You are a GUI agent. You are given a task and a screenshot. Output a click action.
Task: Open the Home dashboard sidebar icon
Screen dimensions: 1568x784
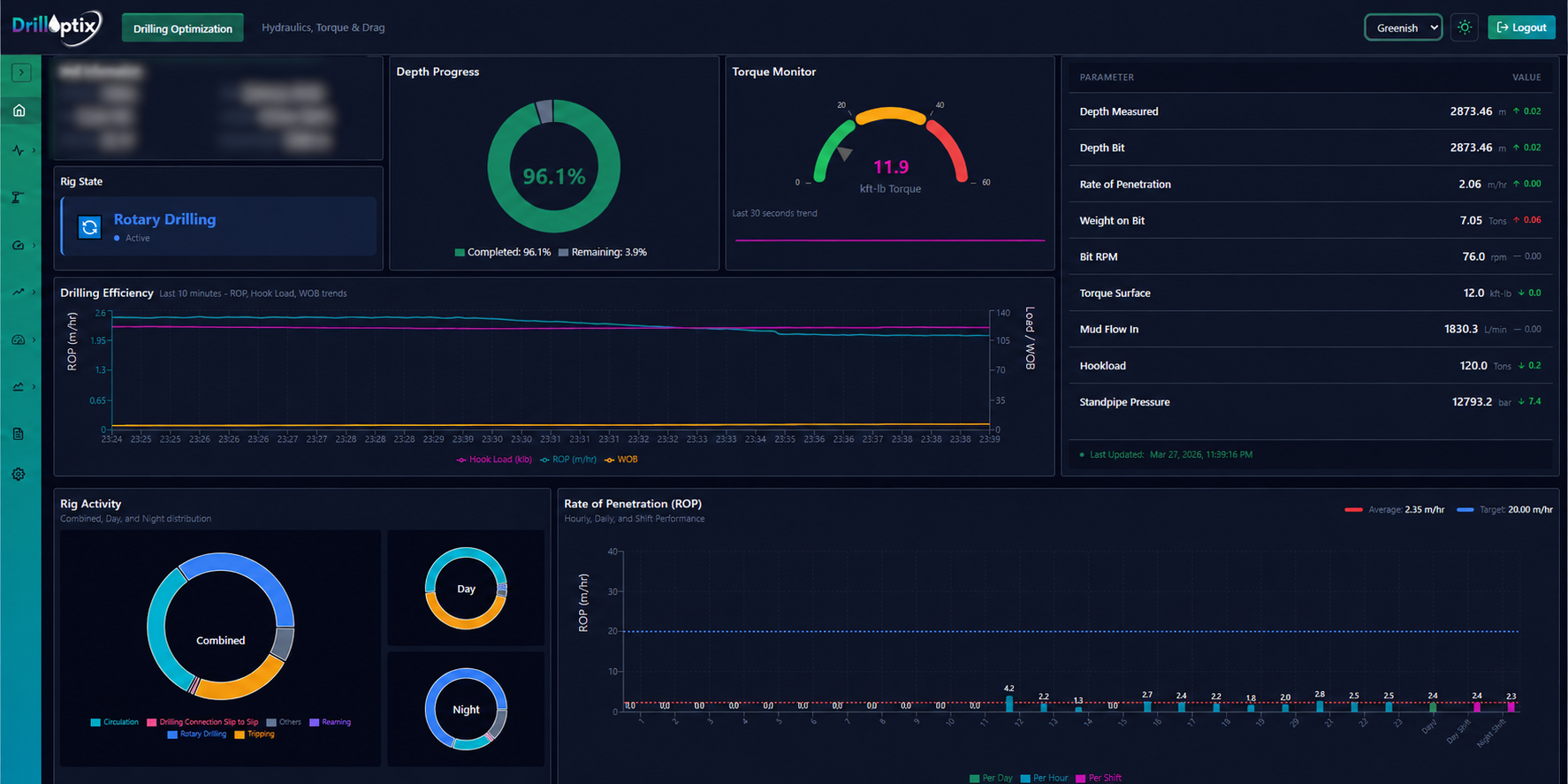click(19, 110)
